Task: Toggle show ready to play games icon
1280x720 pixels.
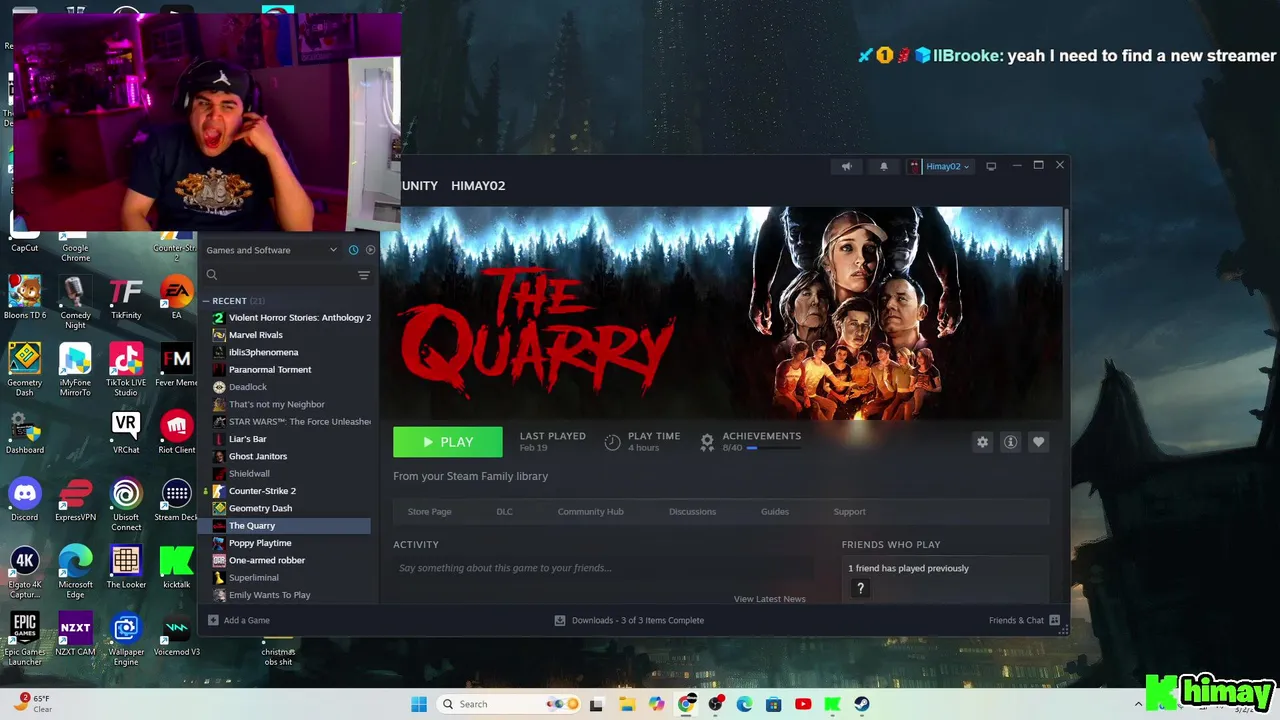Action: pyautogui.click(x=370, y=250)
